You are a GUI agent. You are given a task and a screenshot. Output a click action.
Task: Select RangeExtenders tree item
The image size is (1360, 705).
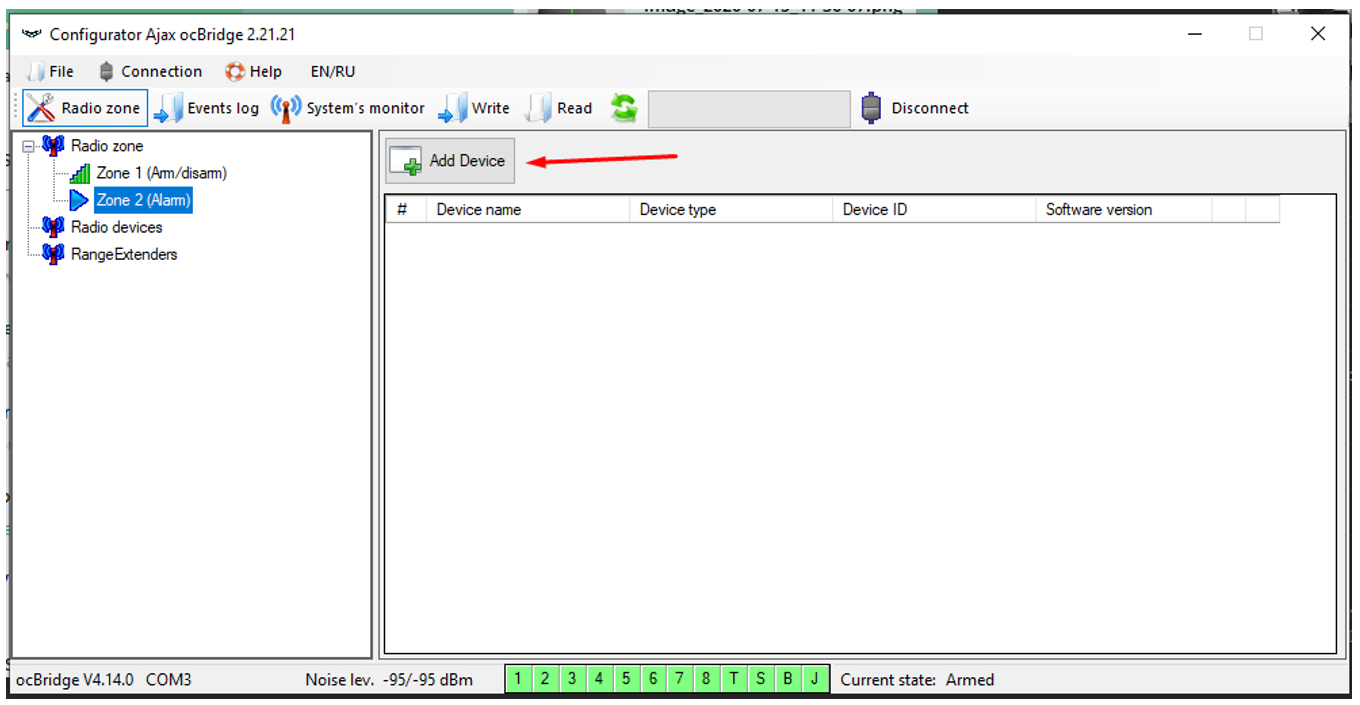(x=124, y=254)
